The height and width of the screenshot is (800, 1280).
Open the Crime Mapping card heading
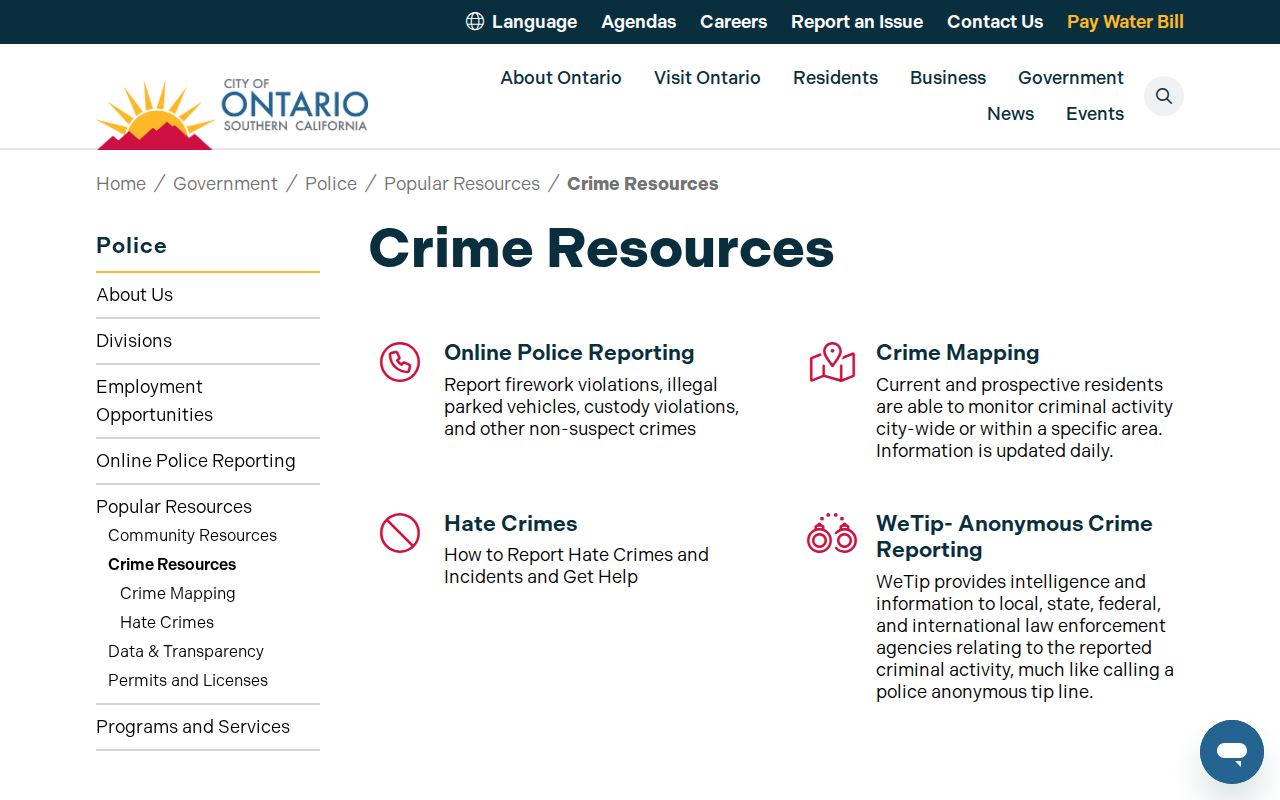pos(957,353)
